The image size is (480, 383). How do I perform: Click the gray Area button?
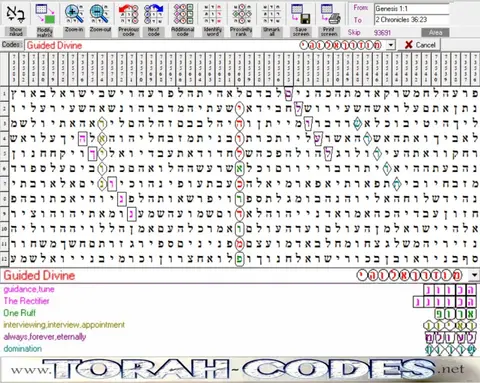[435, 33]
